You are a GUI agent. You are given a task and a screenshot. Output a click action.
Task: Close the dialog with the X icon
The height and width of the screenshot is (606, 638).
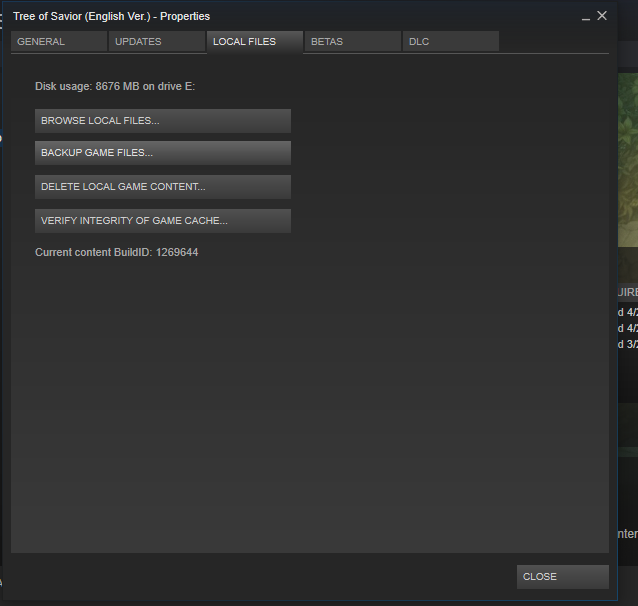601,16
